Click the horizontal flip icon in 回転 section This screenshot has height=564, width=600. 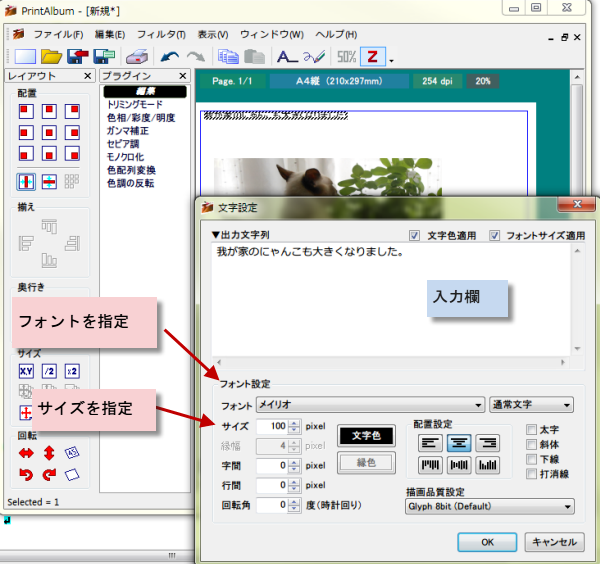(x=26, y=453)
